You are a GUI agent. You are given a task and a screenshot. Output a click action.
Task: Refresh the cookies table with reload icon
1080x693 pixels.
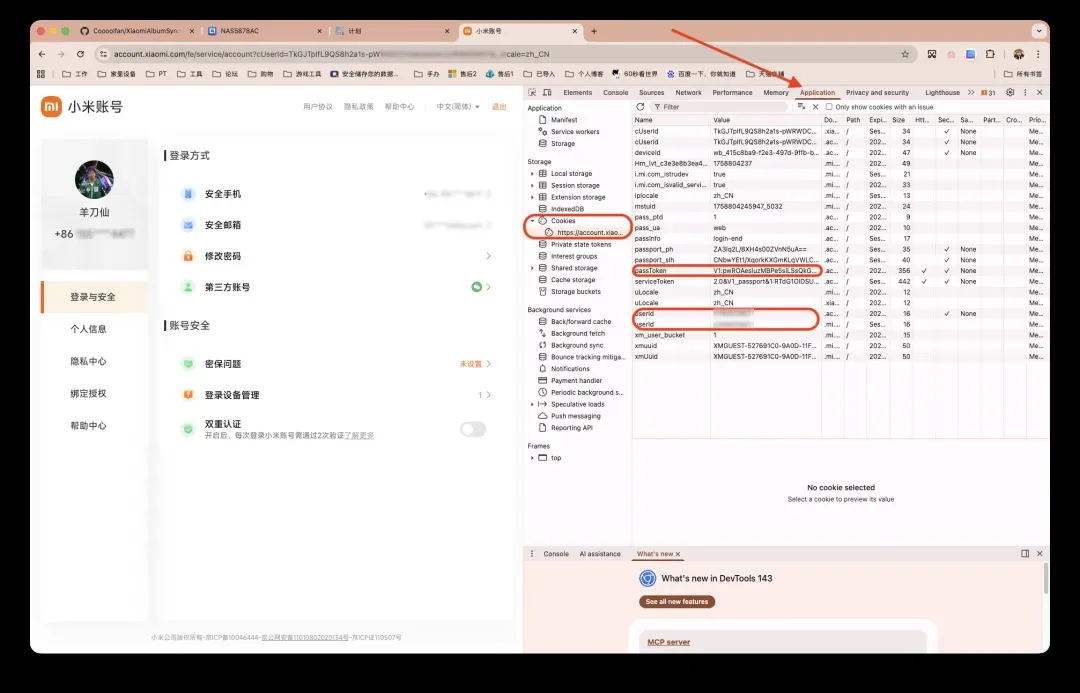tap(640, 107)
